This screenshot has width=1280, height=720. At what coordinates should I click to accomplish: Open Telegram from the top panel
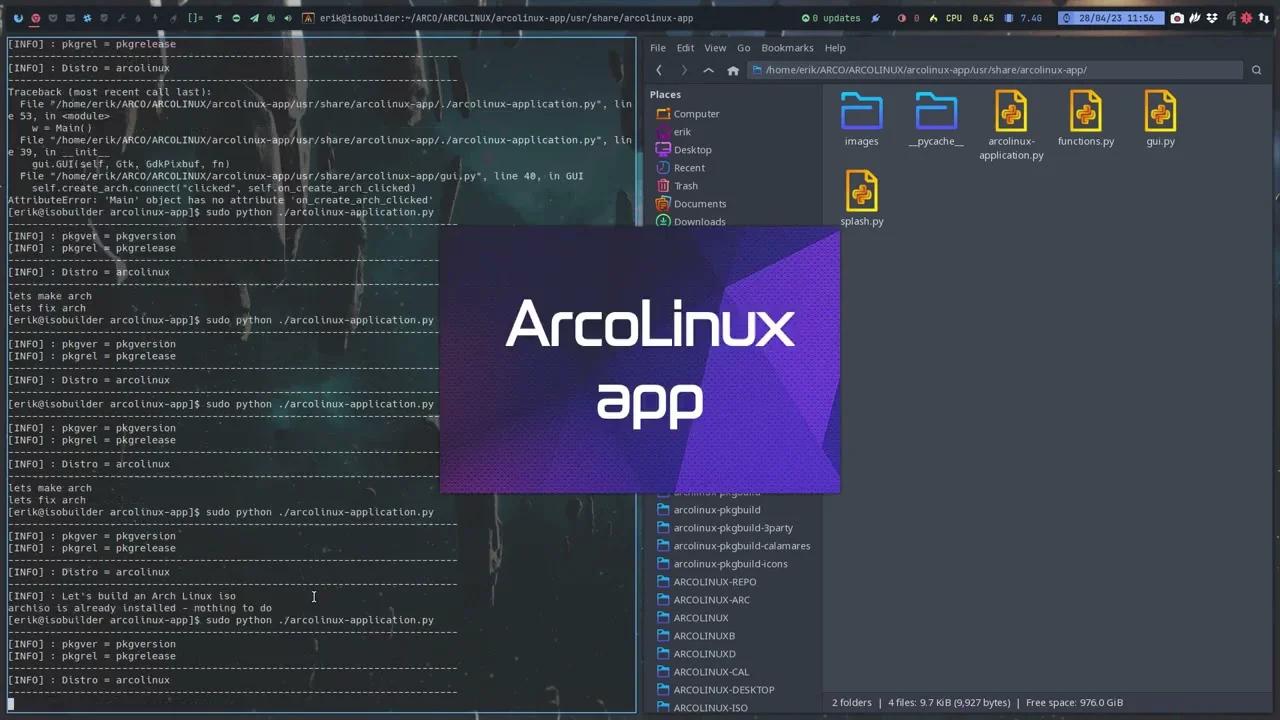click(256, 17)
